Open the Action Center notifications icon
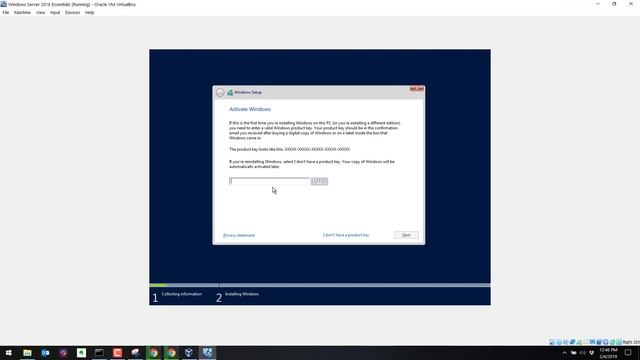640x360 pixels. (x=628, y=353)
